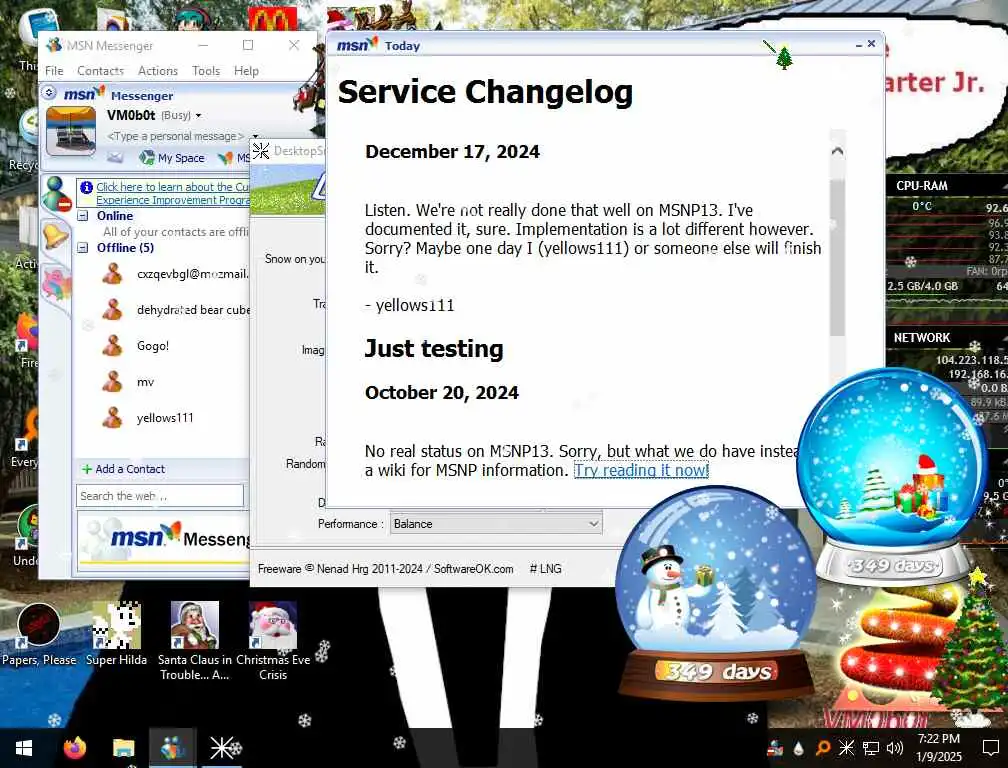Open the Santa Claus in Trouble desktop shortcut
This screenshot has height=768, width=1008.
pyautogui.click(x=195, y=641)
